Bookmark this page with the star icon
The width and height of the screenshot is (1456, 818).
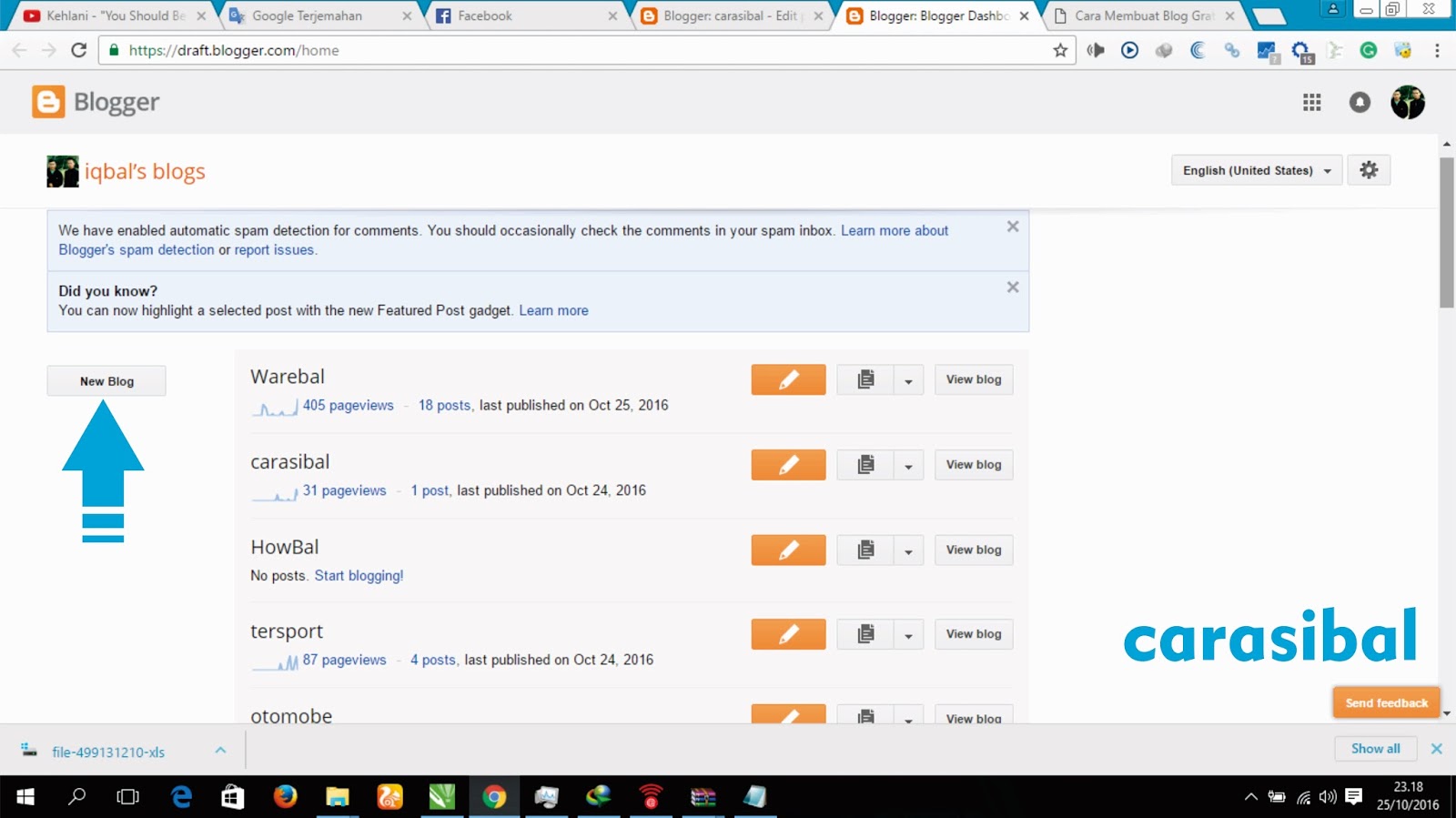click(x=1060, y=50)
